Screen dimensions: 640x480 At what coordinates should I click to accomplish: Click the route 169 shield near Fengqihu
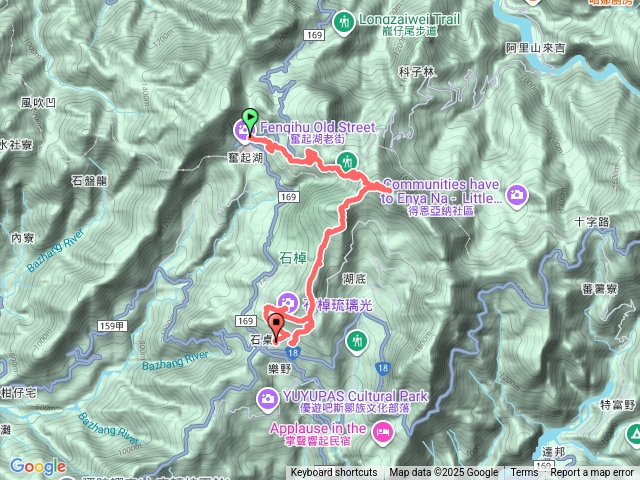tap(289, 197)
